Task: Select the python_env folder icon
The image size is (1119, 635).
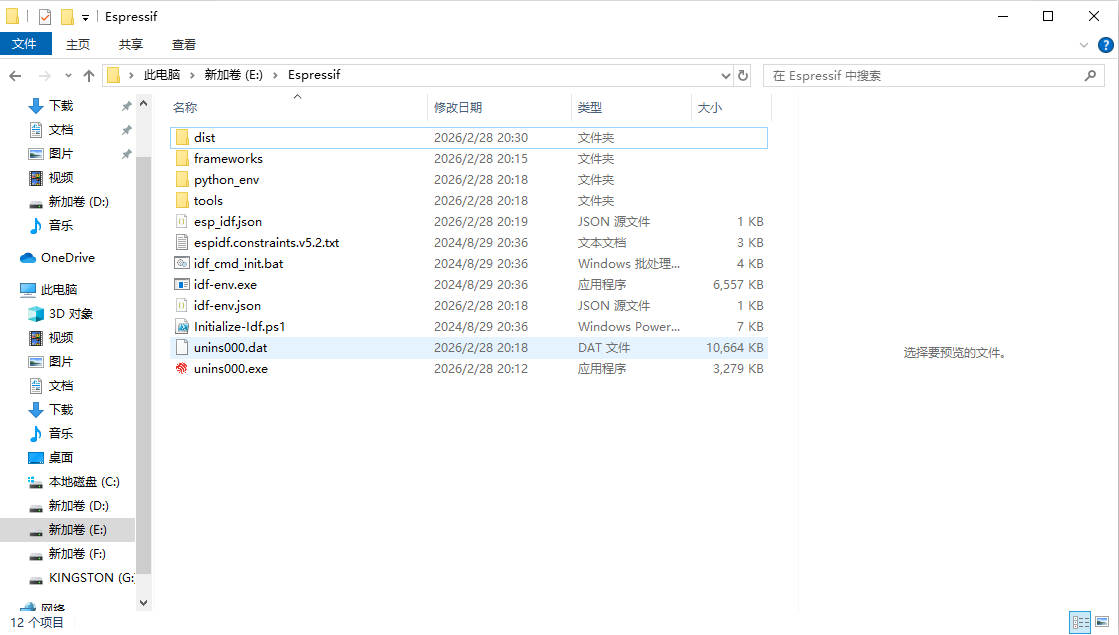Action: [x=182, y=180]
